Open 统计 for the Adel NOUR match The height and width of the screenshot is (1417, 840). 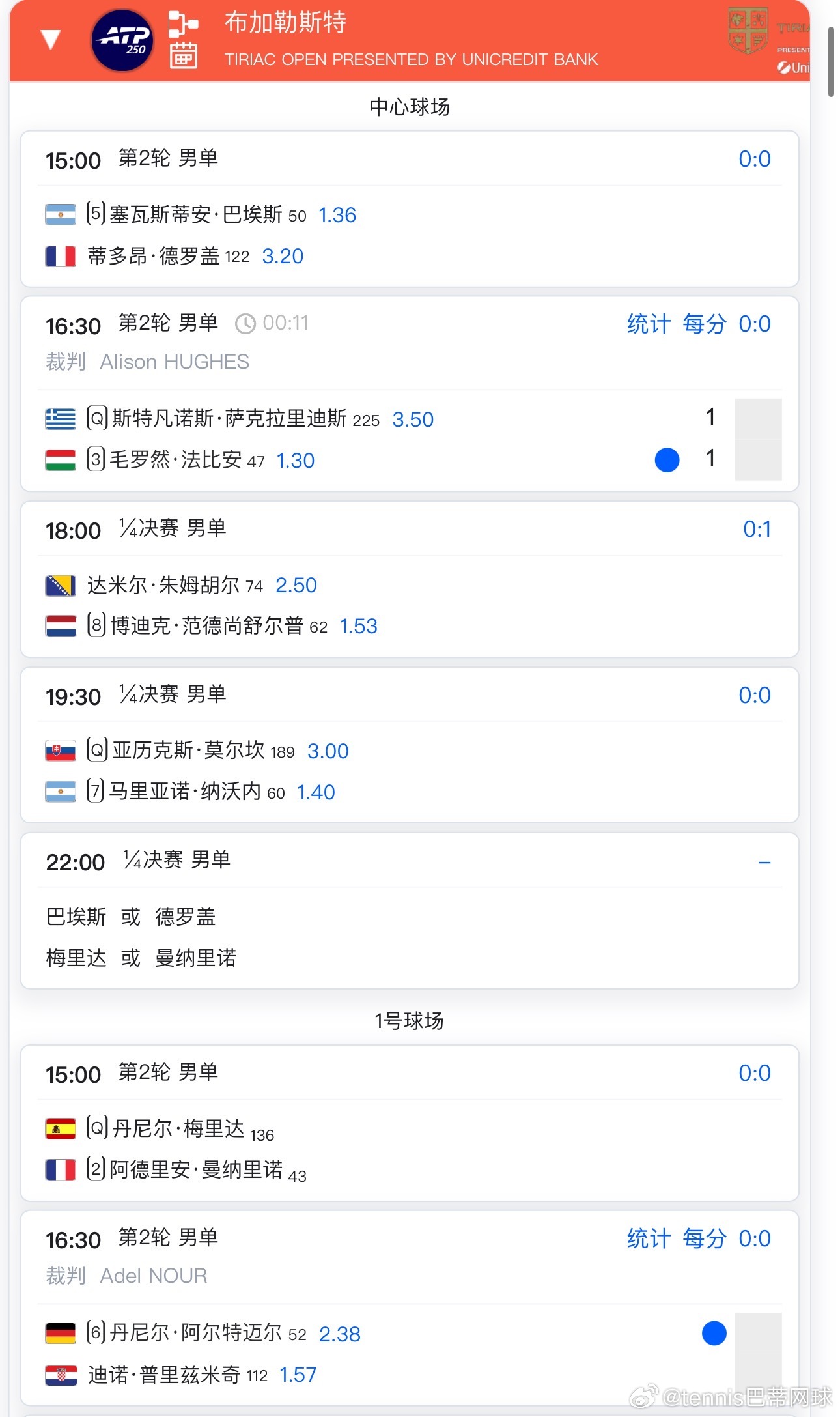649,1238
